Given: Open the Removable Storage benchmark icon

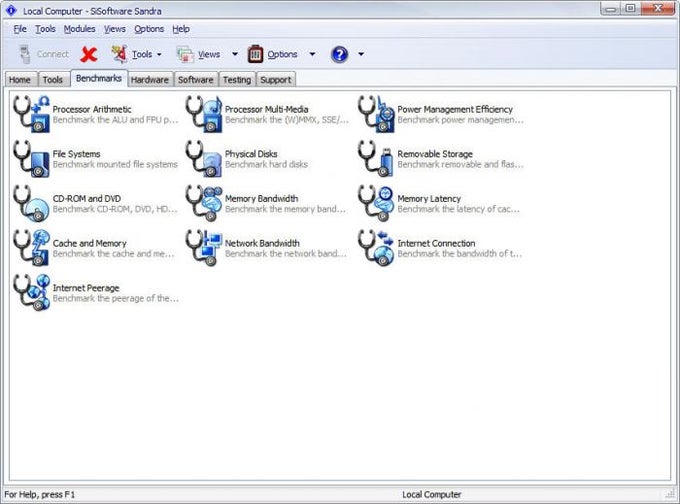Looking at the screenshot, I should pyautogui.click(x=376, y=159).
